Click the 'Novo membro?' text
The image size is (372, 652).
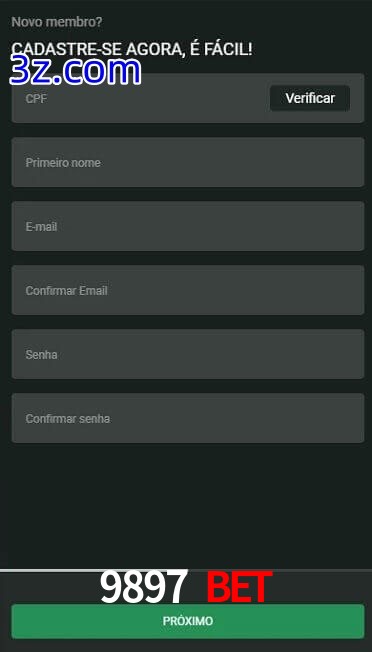pyautogui.click(x=57, y=22)
